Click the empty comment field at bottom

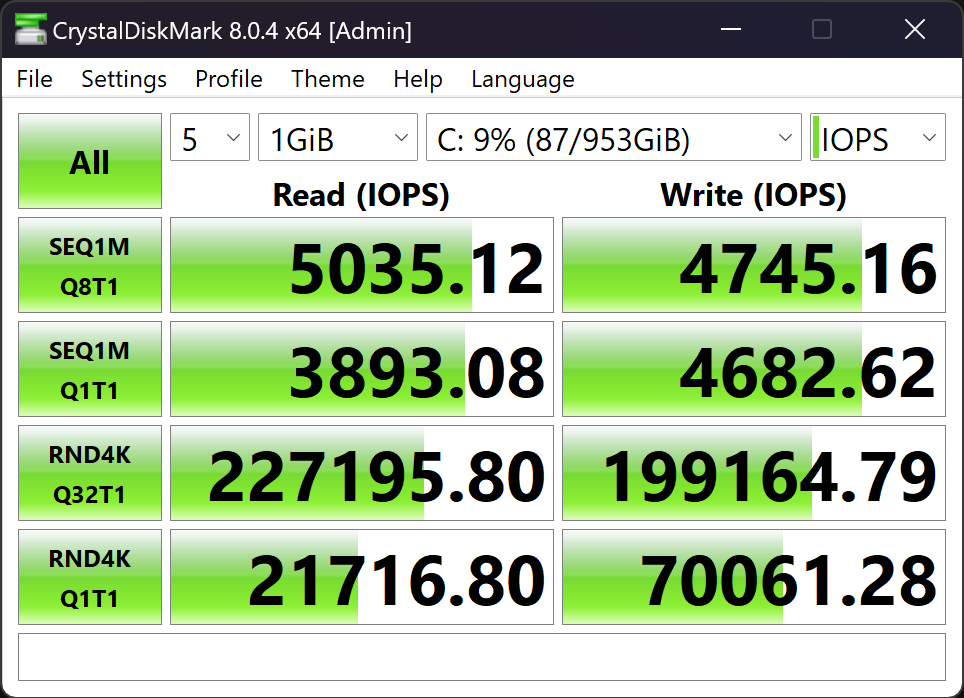point(482,657)
